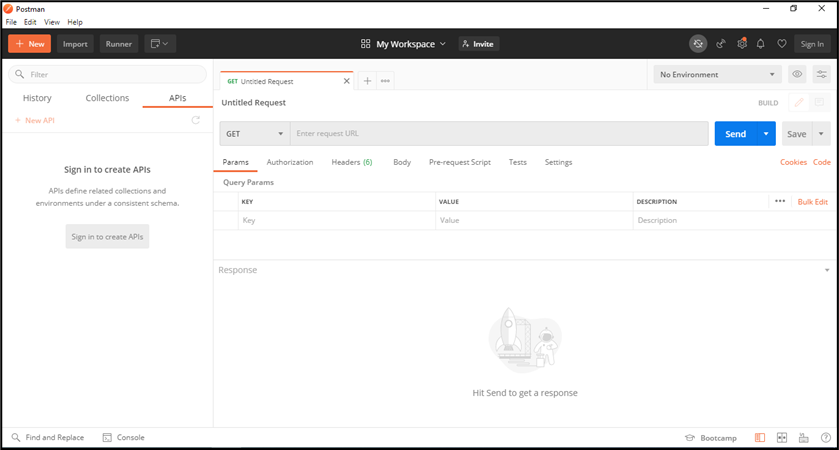Viewport: 839px width, 450px height.
Task: Open the HTTP method GET dropdown
Action: tap(255, 134)
